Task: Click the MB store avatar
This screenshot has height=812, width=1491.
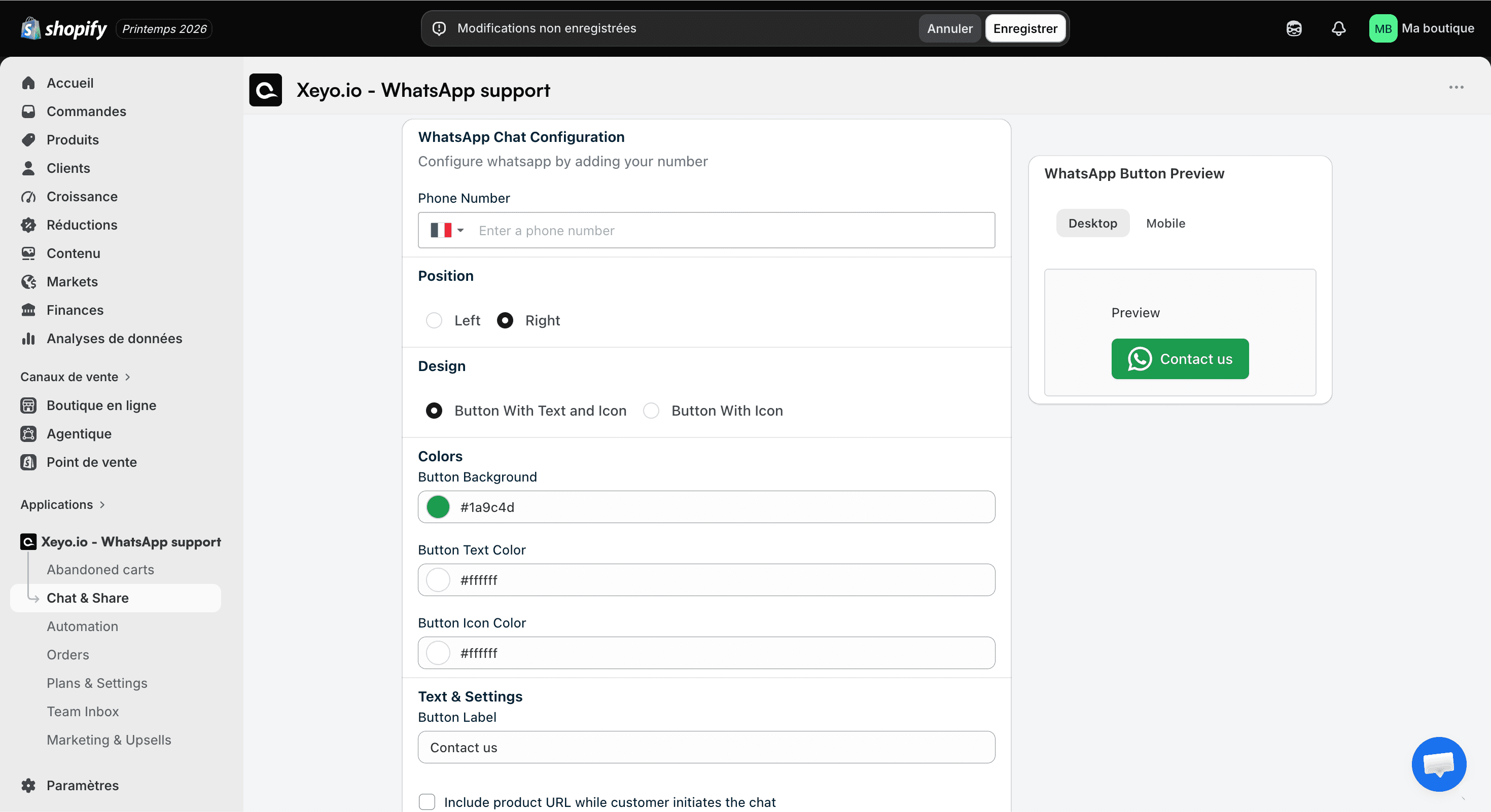Action: click(x=1383, y=28)
